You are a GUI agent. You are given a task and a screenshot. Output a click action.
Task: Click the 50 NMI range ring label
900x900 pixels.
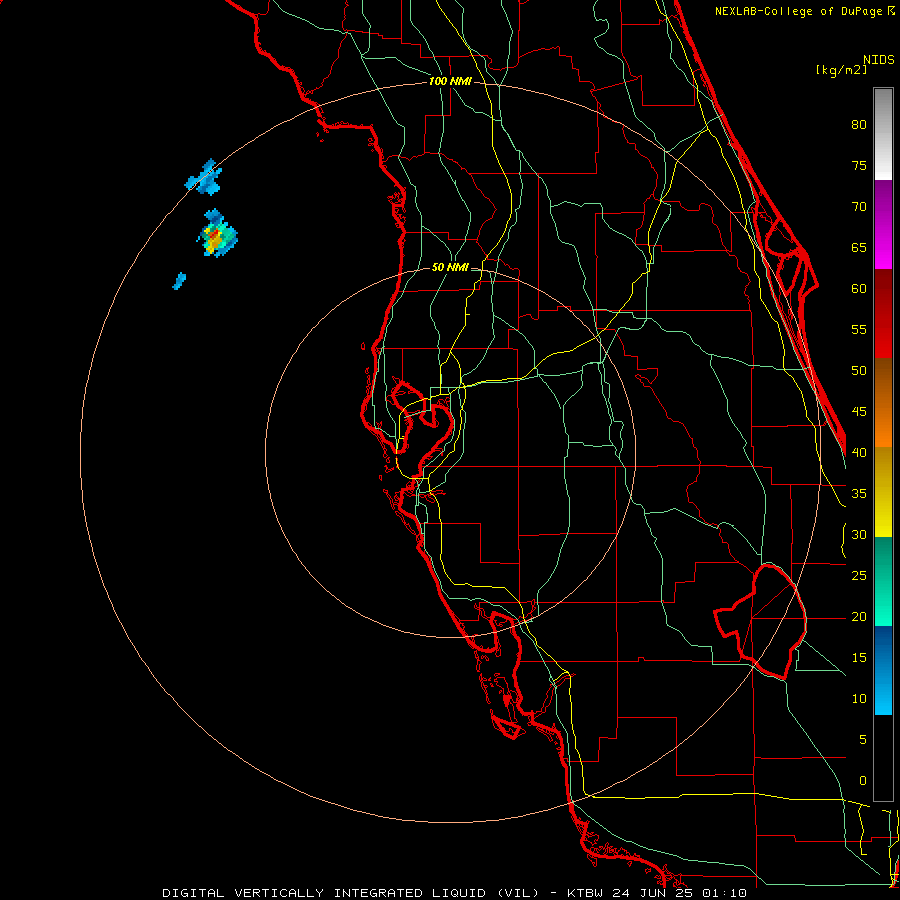point(450,267)
